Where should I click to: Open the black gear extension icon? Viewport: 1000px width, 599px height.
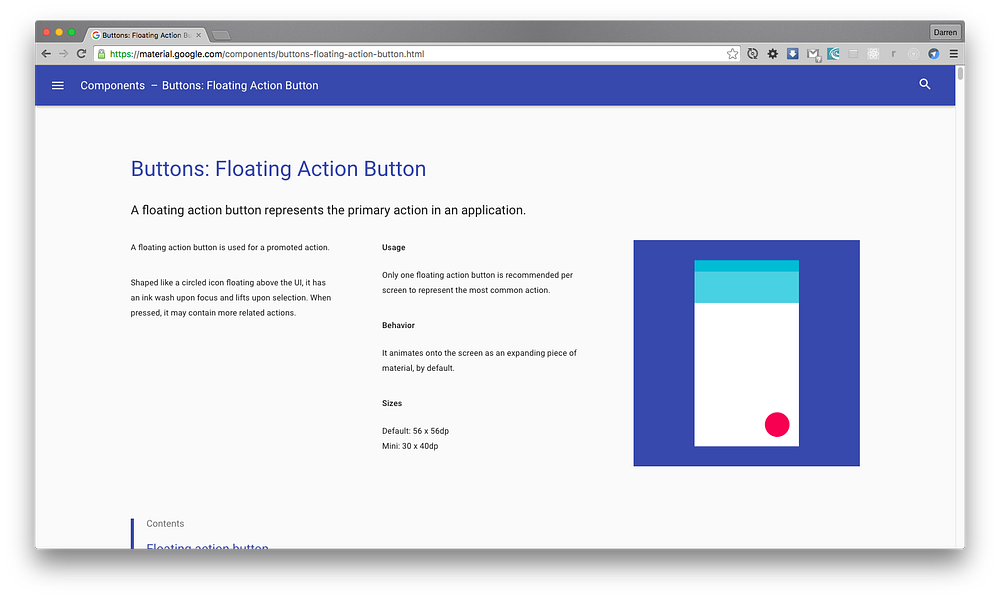click(x=772, y=54)
